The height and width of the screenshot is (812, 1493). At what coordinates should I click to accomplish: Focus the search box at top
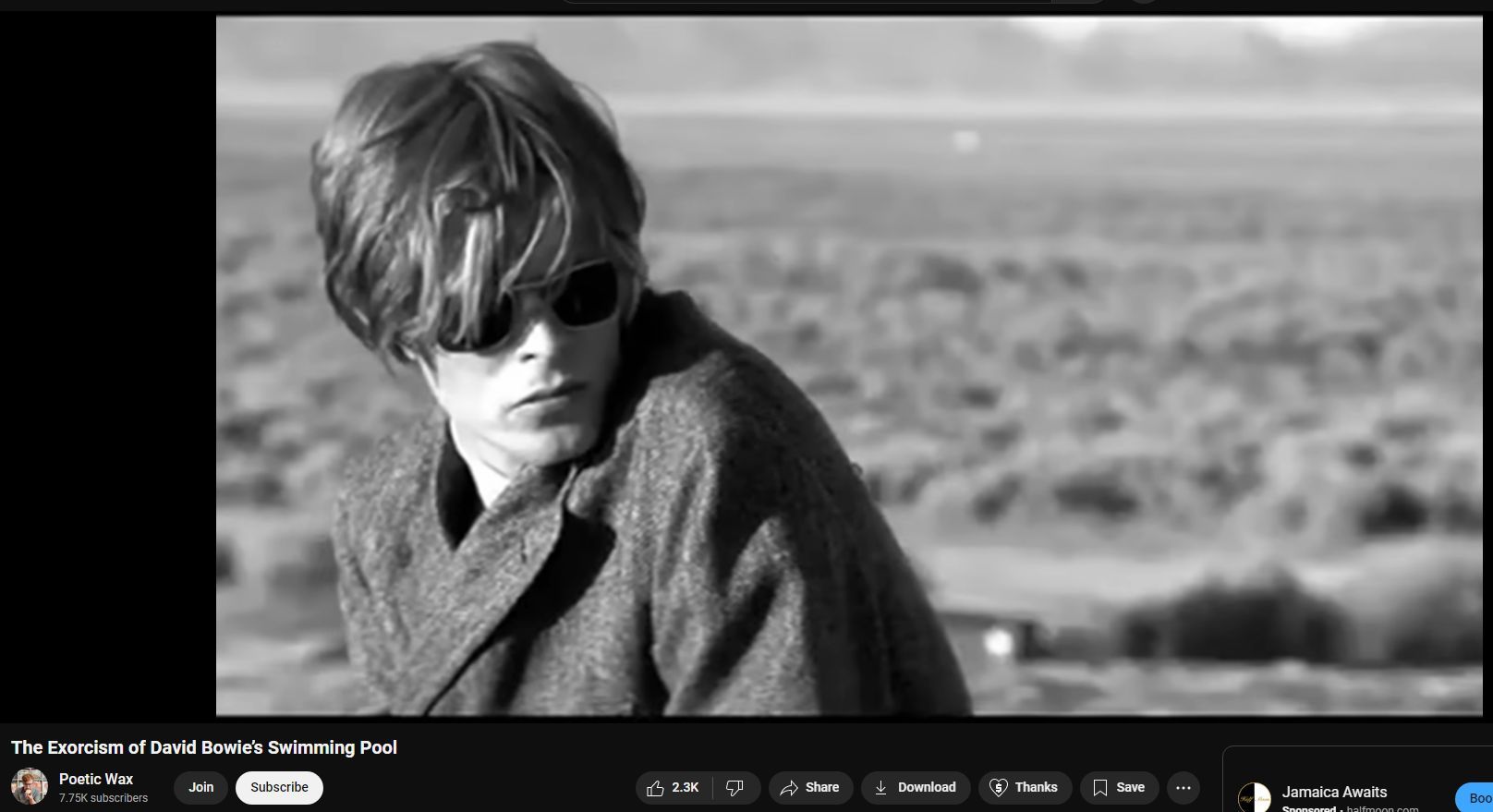pos(804,1)
